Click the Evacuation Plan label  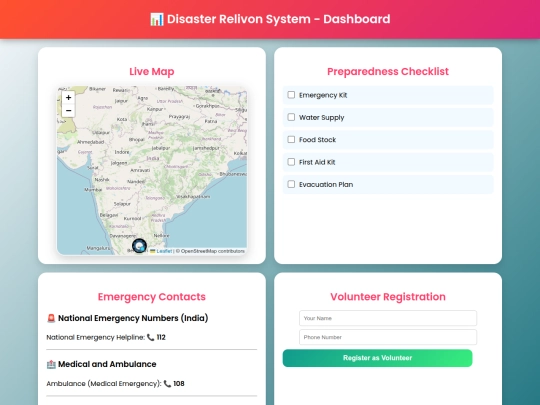pos(326,185)
